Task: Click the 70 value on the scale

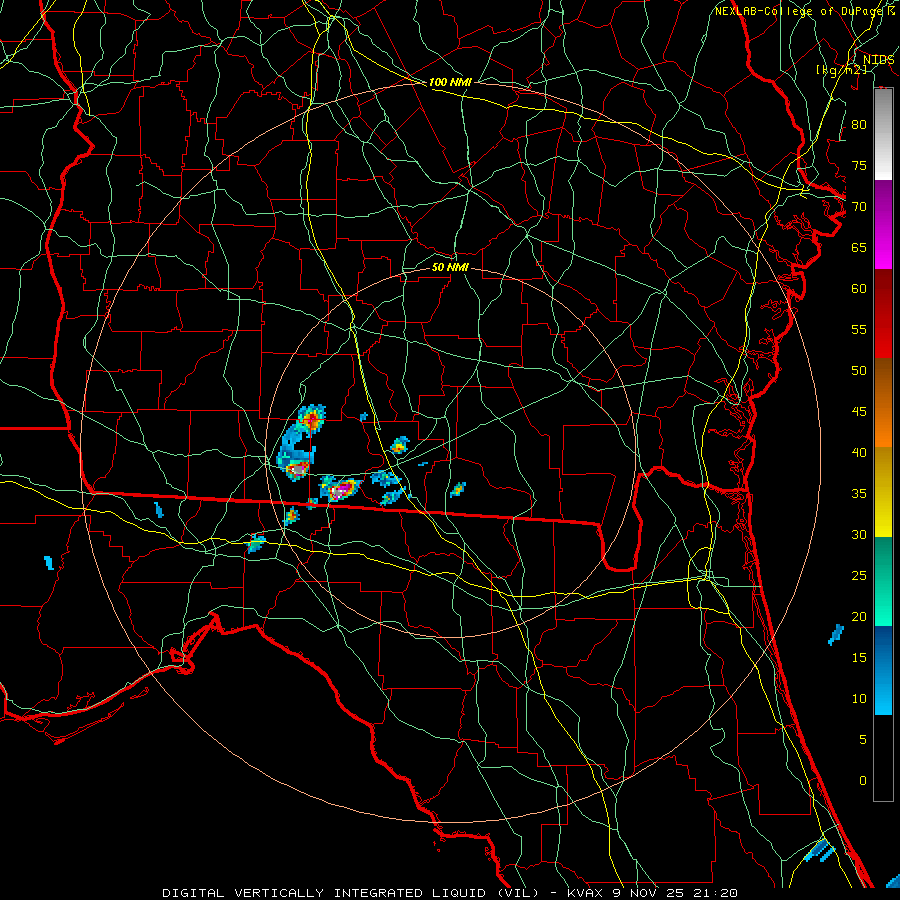Action: coord(859,207)
